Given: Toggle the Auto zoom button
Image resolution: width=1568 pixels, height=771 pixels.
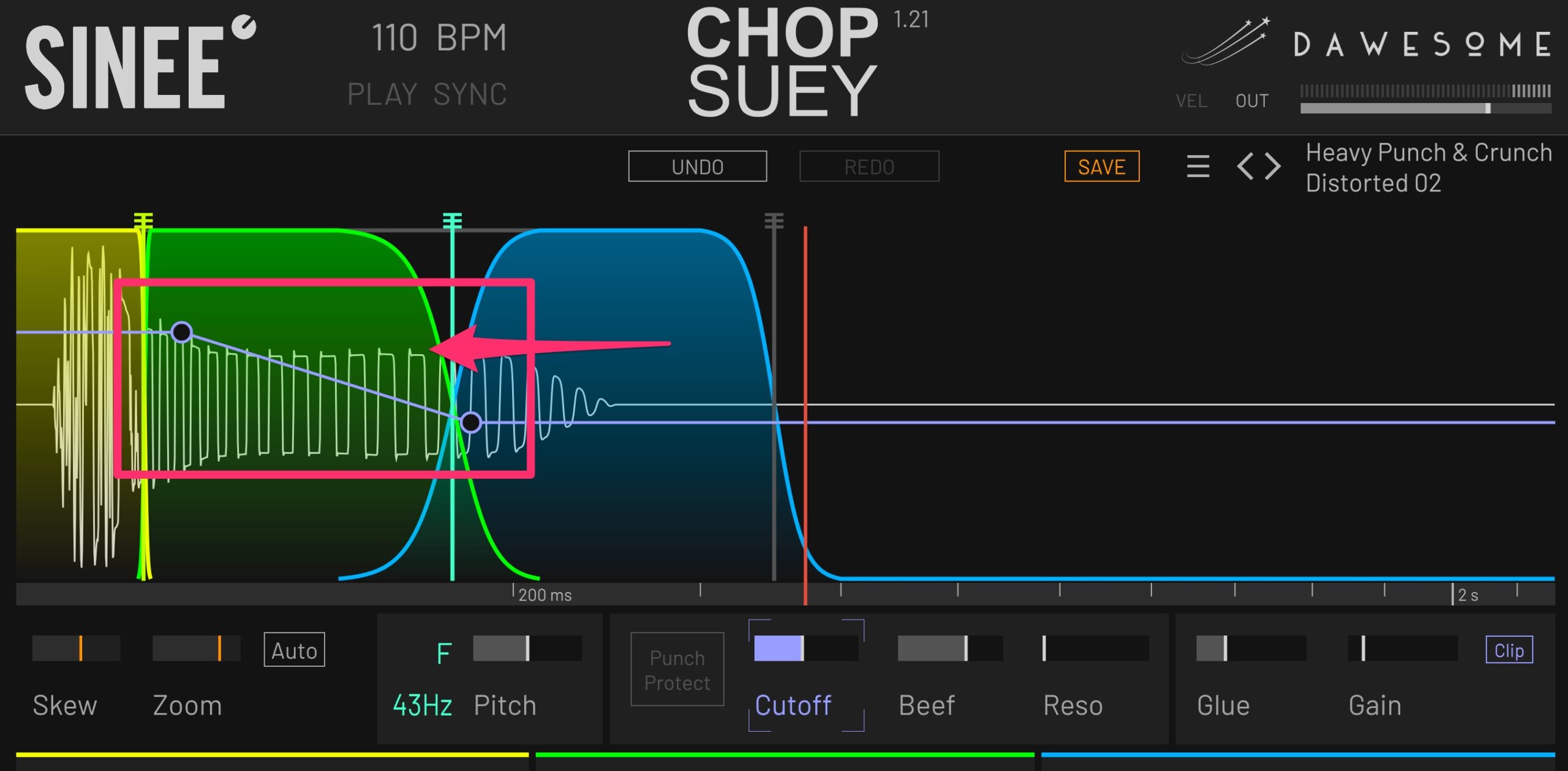Looking at the screenshot, I should pos(294,650).
